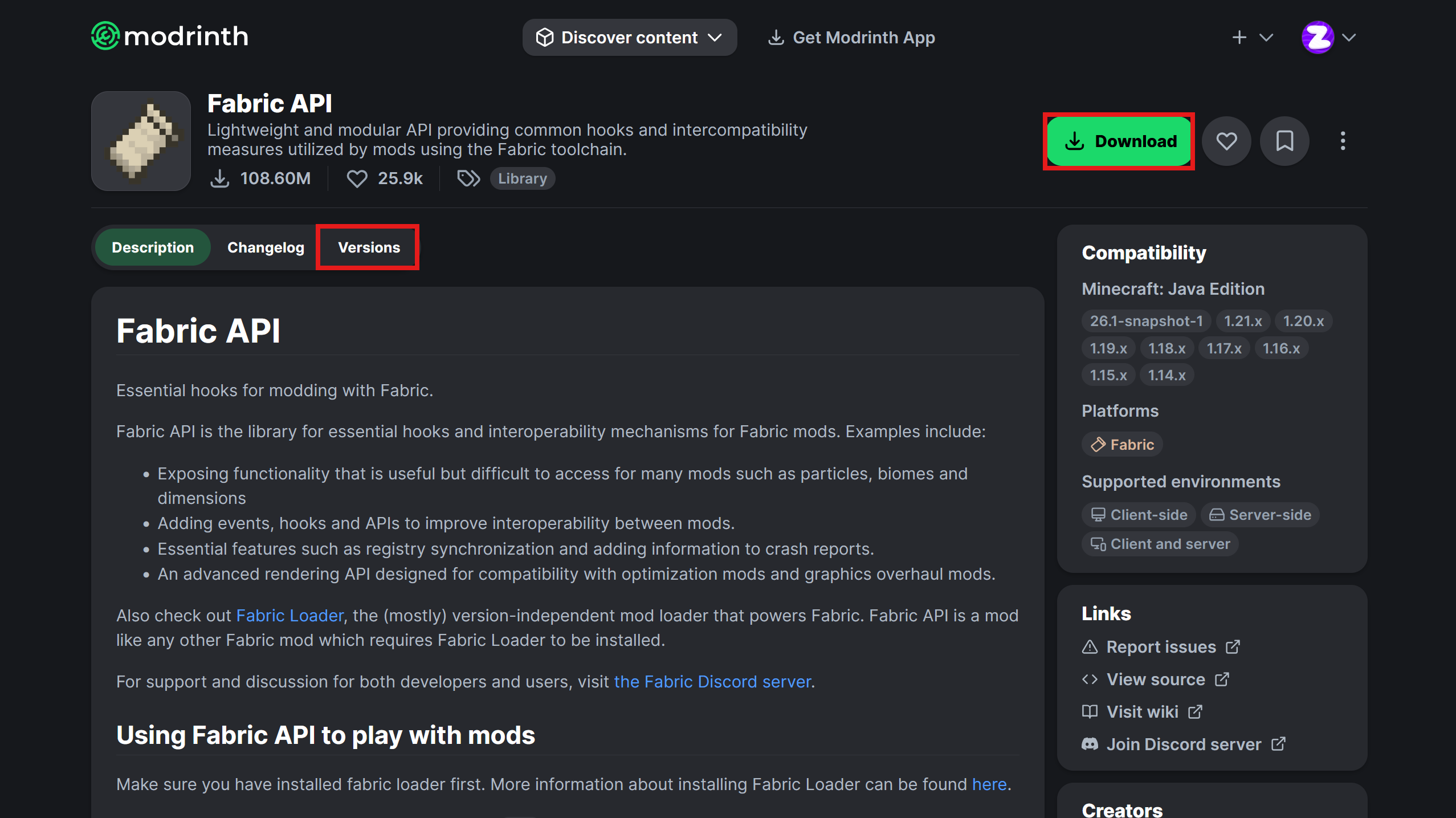This screenshot has height=818, width=1456.
Task: Expand the account menu chevron
Action: point(1349,38)
